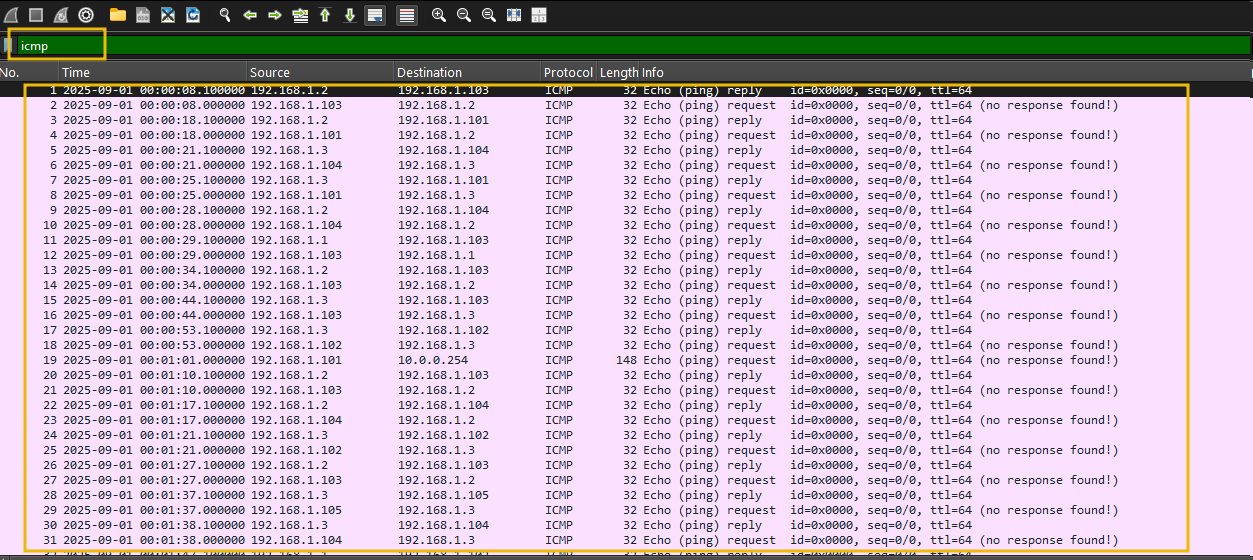Select packet 18 in the list

click(626, 345)
